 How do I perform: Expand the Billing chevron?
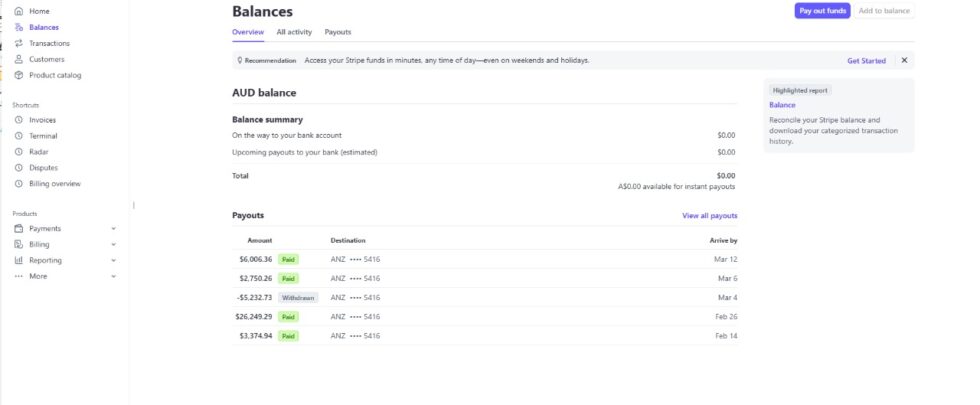point(113,245)
